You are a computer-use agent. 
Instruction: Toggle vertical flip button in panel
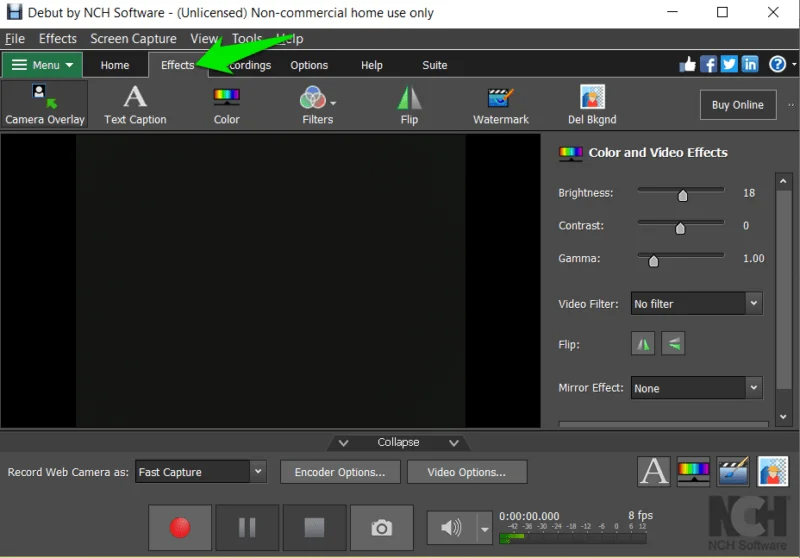673,344
